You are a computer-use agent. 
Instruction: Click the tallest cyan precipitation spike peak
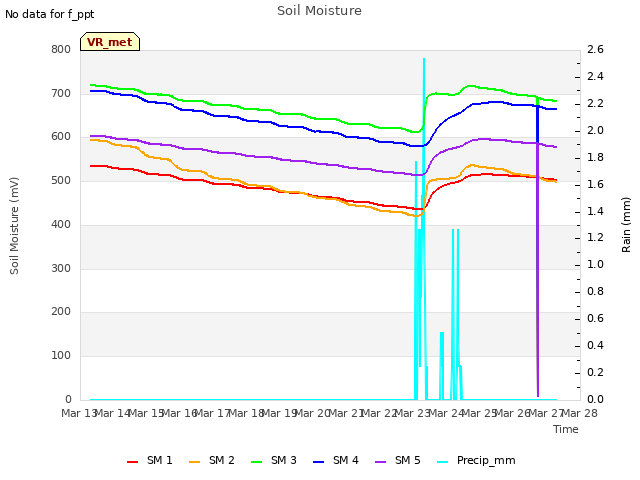click(x=424, y=60)
